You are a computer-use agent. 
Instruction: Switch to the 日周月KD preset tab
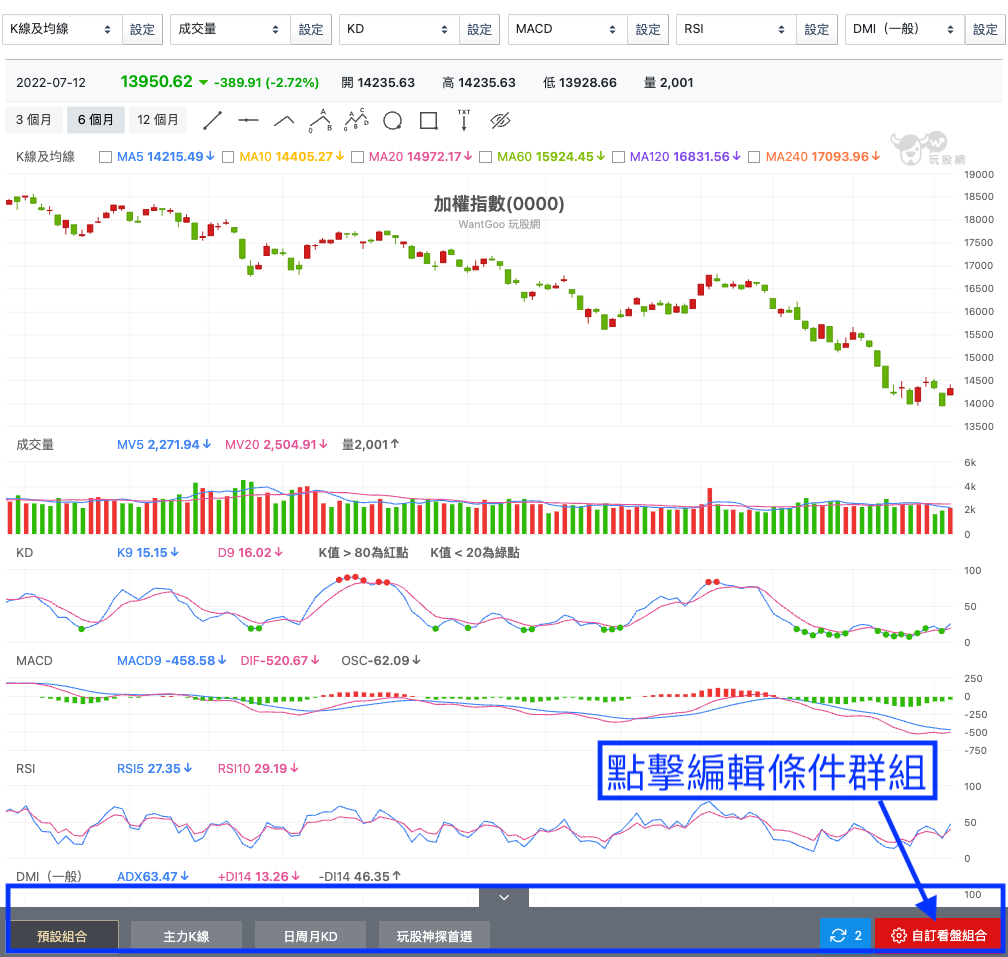(x=310, y=936)
